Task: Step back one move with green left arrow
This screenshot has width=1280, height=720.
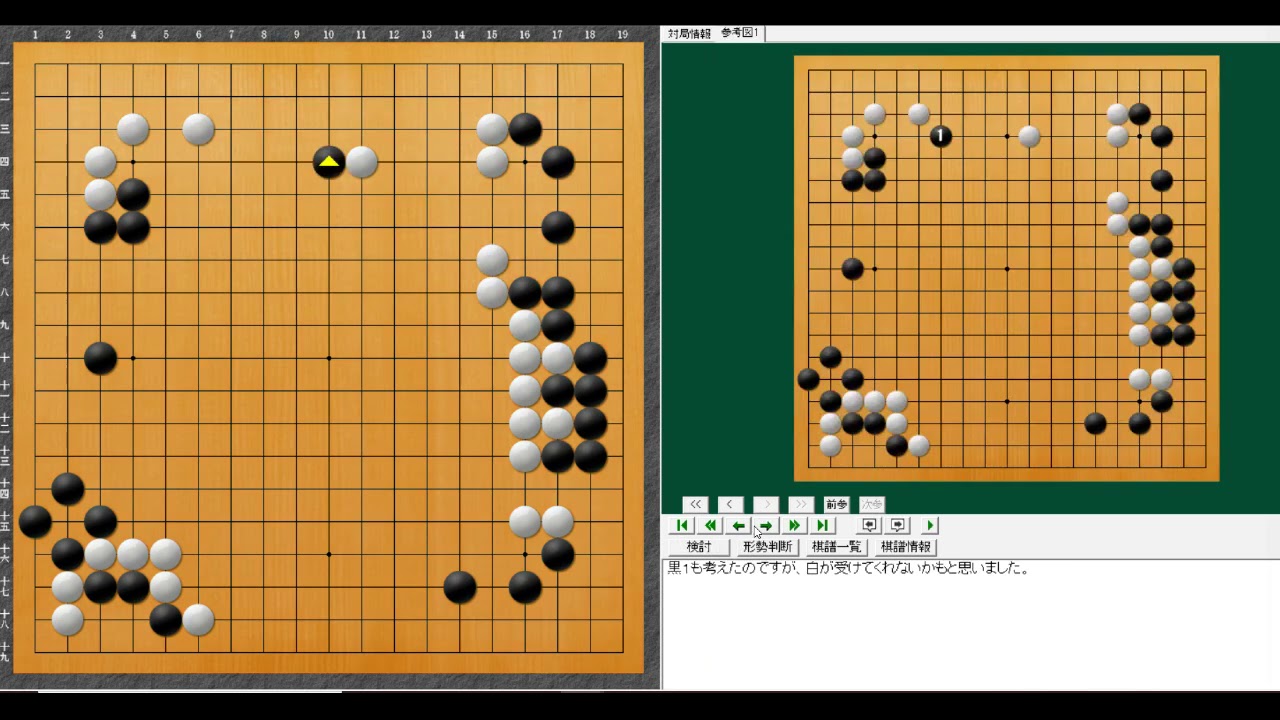Action: coord(738,526)
